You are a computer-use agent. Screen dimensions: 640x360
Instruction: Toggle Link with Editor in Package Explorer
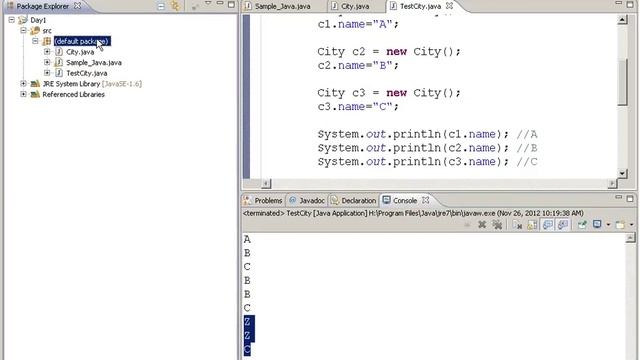coord(175,6)
